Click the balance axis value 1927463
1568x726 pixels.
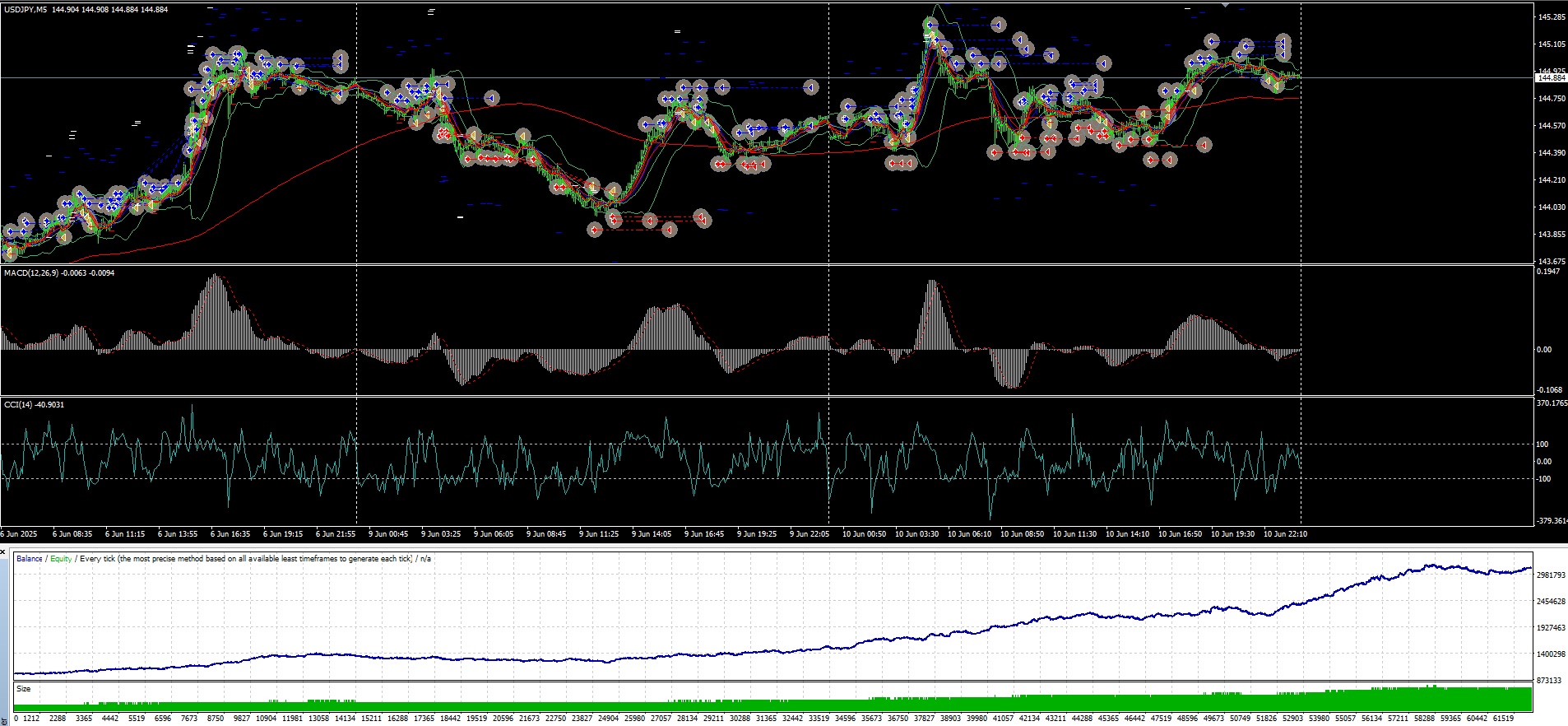click(x=1551, y=628)
